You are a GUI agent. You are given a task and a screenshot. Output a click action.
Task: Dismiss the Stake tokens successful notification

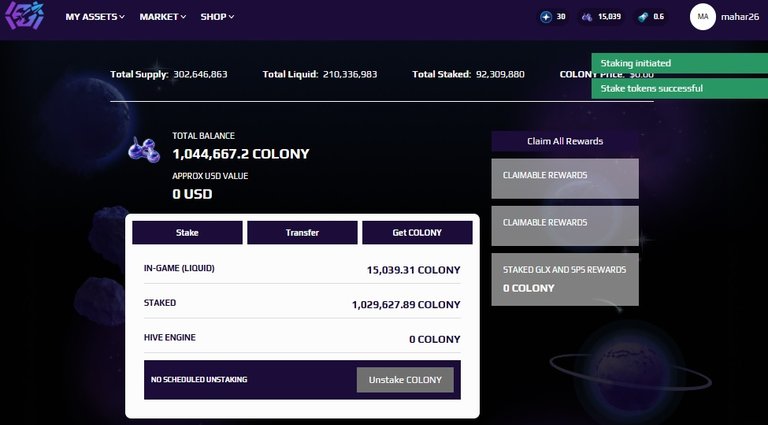(679, 89)
